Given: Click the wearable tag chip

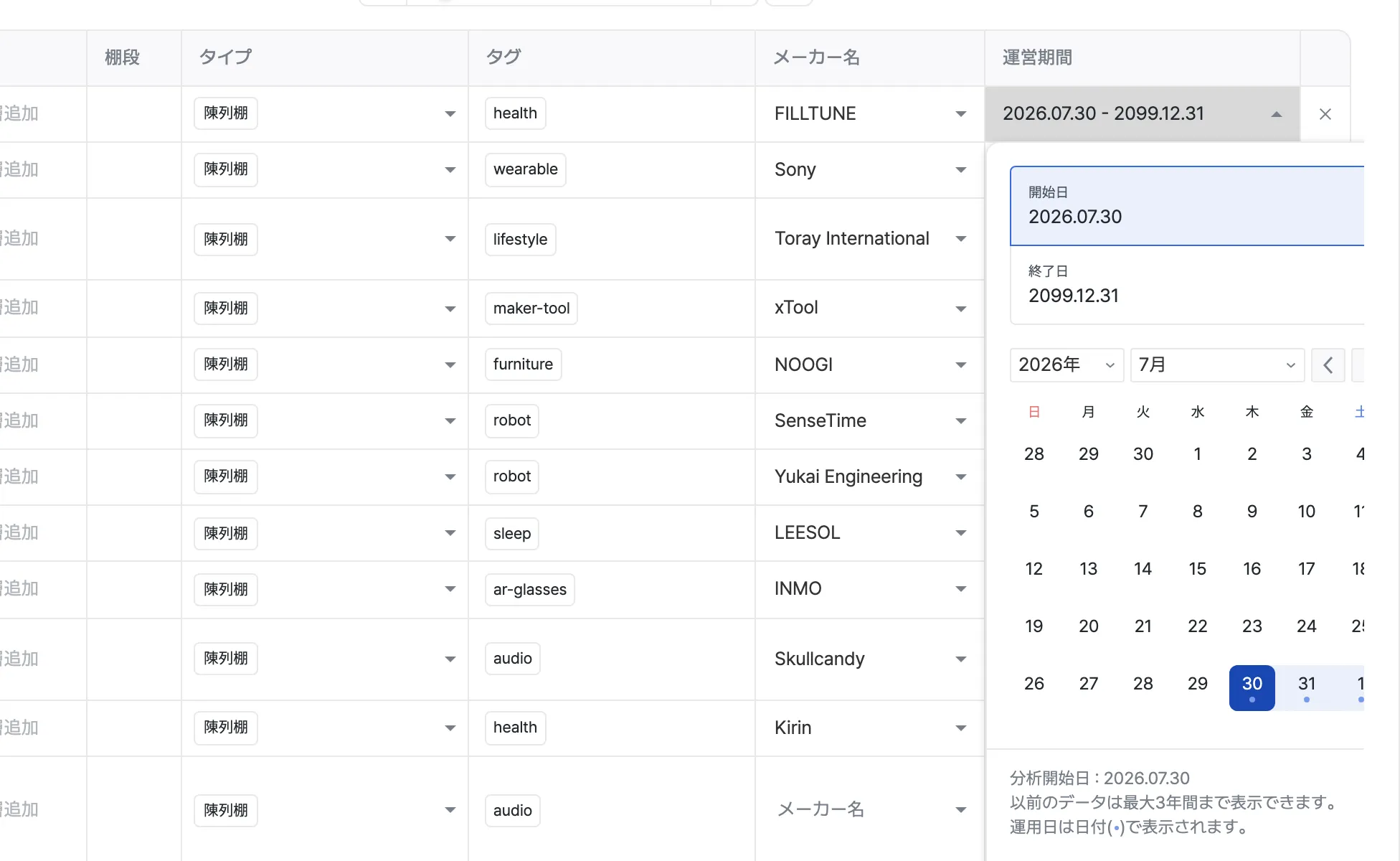Looking at the screenshot, I should [x=526, y=170].
